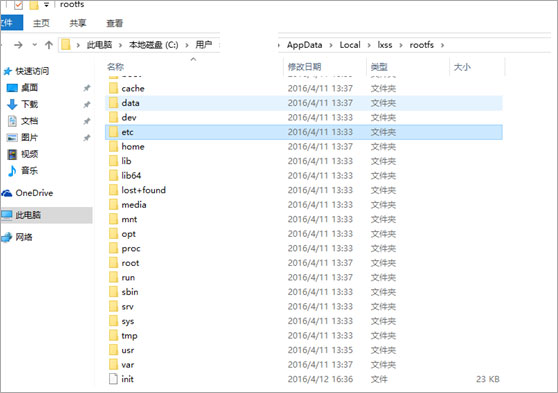558x393 pixels.
Task: Click the Music note icon in sidebar
Action: pyautogui.click(x=12, y=171)
